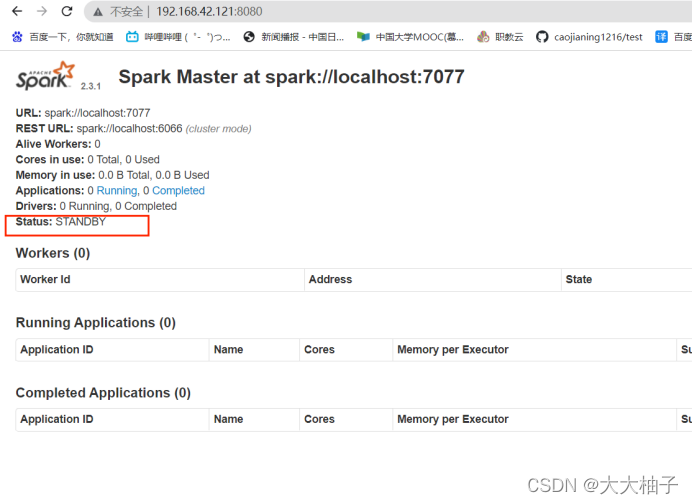The width and height of the screenshot is (693, 504).
Task: Click the Spark Master at spark://localhost:7077 heading
Action: click(x=291, y=77)
